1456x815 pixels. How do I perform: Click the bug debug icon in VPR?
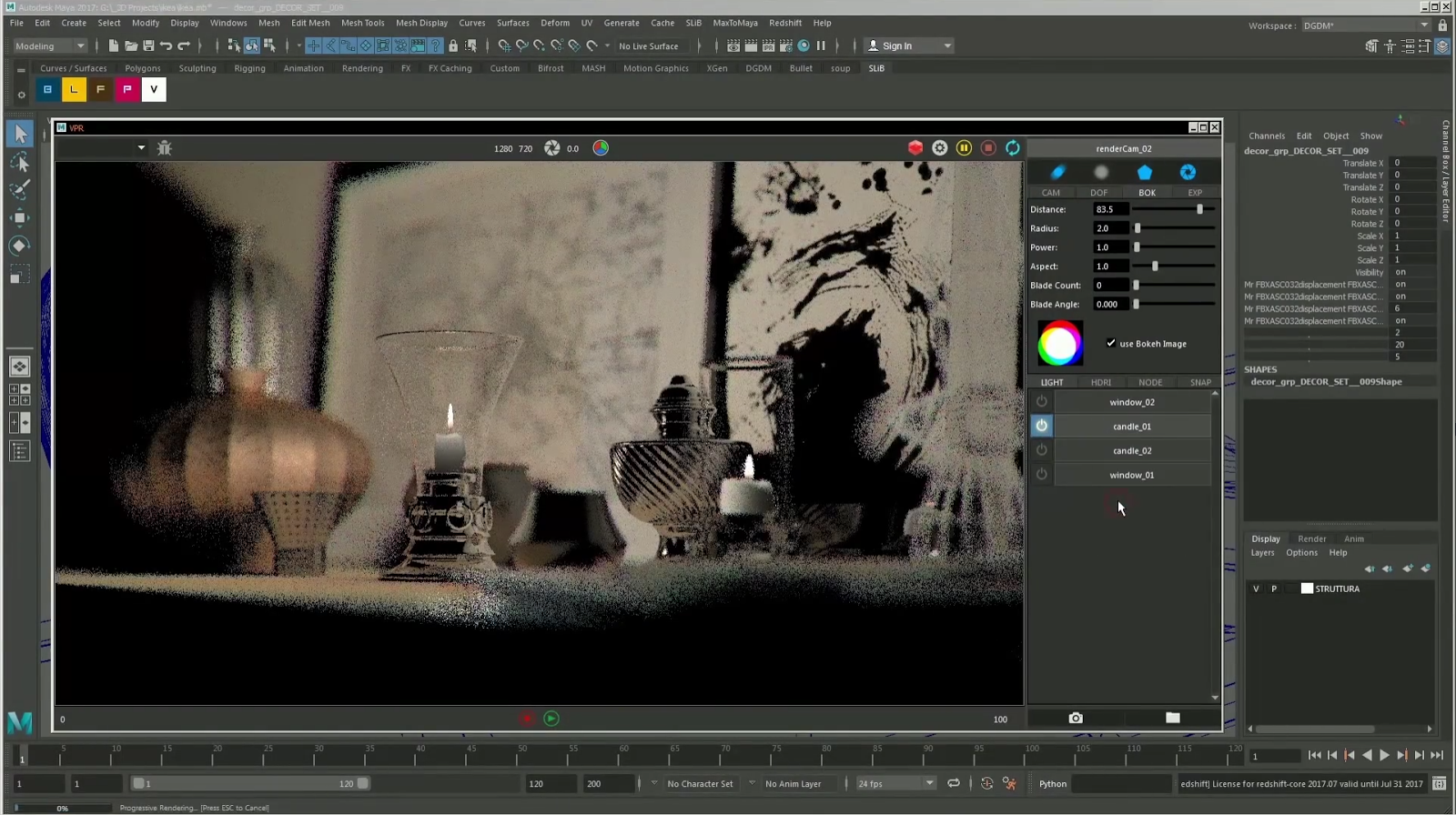point(165,148)
